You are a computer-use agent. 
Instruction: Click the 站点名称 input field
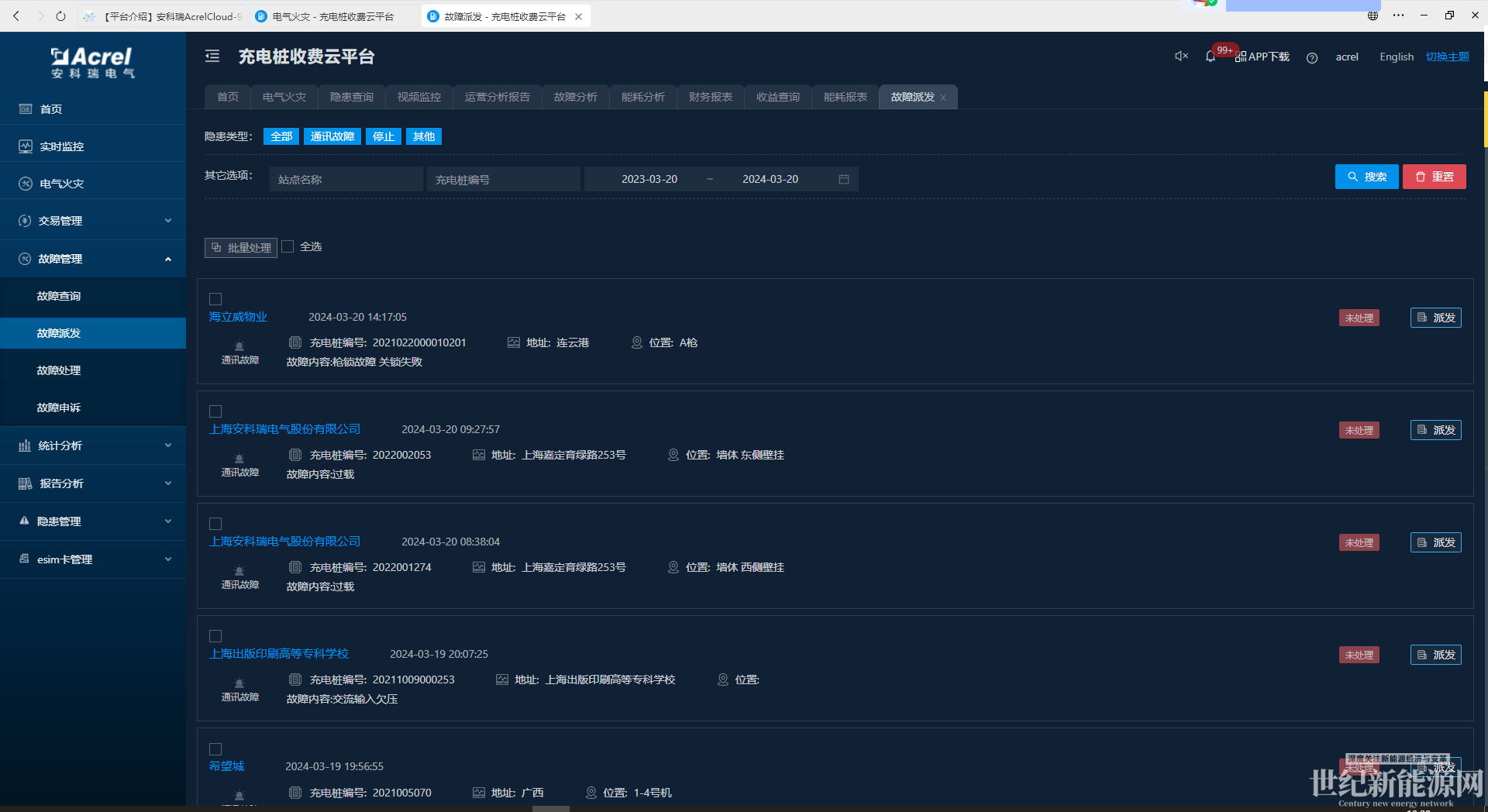[x=346, y=179]
